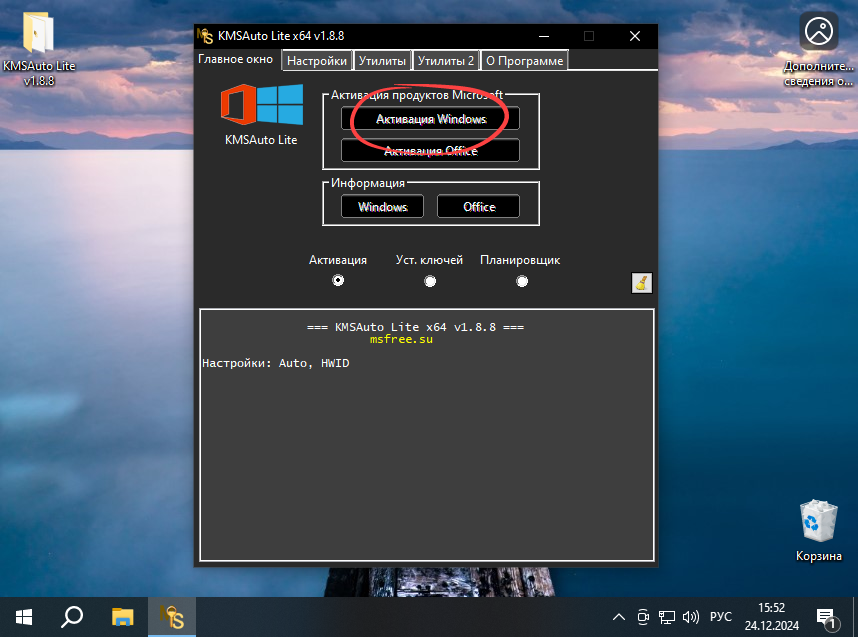Open the KMSAuto Lite taskbar icon

pos(171,617)
